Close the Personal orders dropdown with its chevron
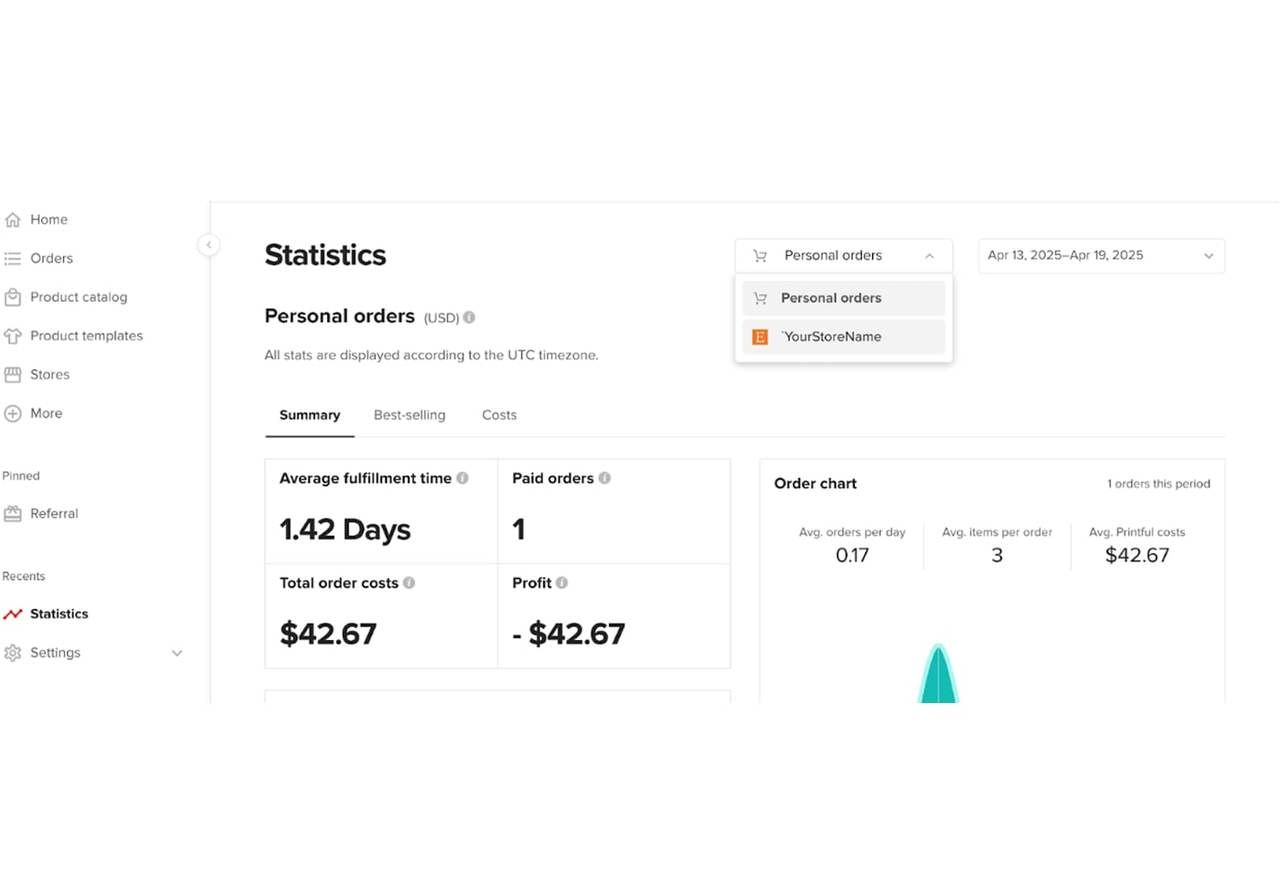Viewport: 1280px width, 896px height. (x=929, y=255)
